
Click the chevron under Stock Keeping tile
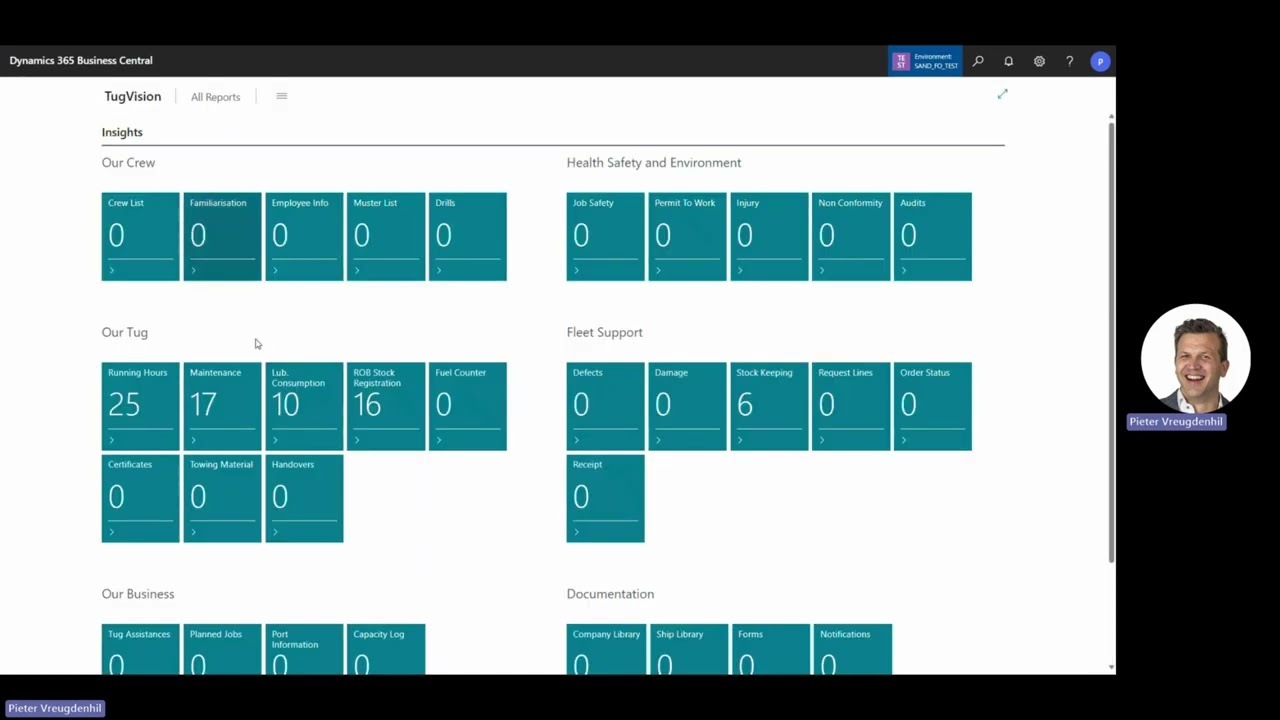(x=741, y=440)
